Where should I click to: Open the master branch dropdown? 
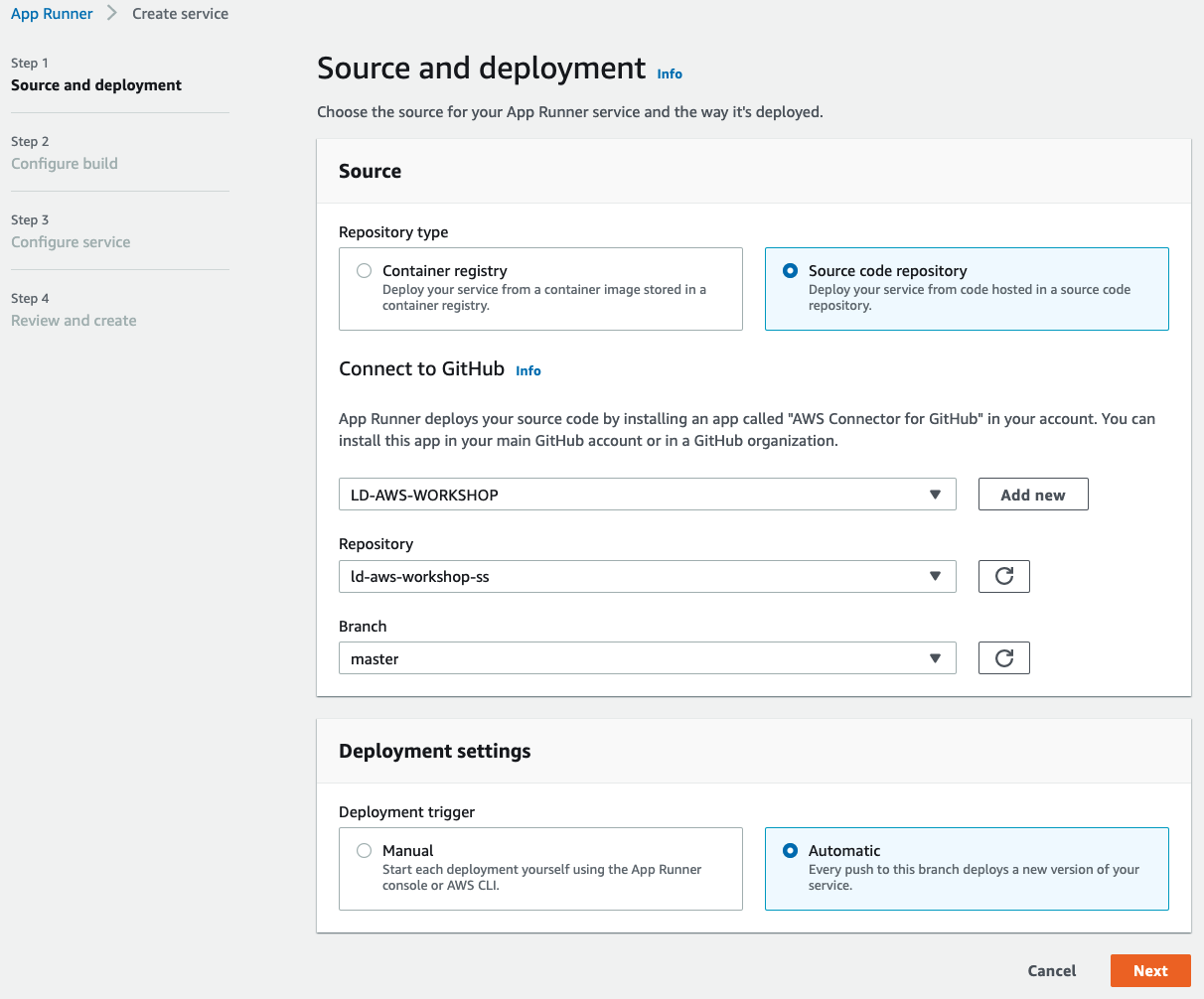point(647,658)
